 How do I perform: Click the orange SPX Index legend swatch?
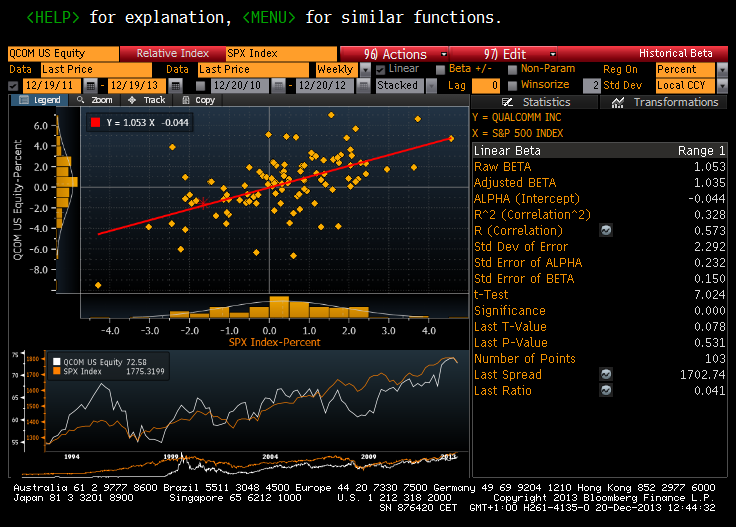tap(57, 371)
